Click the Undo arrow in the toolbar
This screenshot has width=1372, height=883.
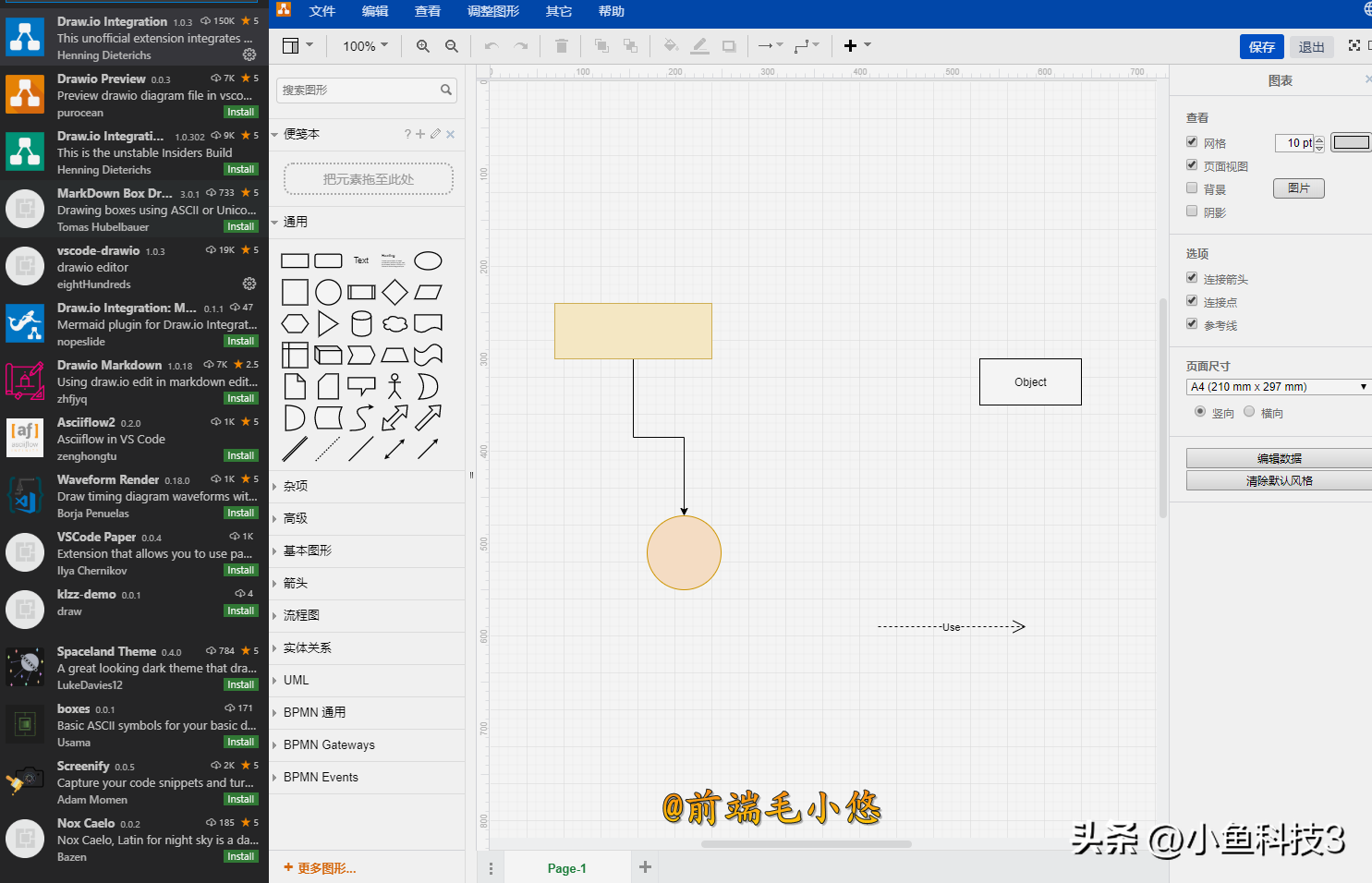(x=490, y=45)
